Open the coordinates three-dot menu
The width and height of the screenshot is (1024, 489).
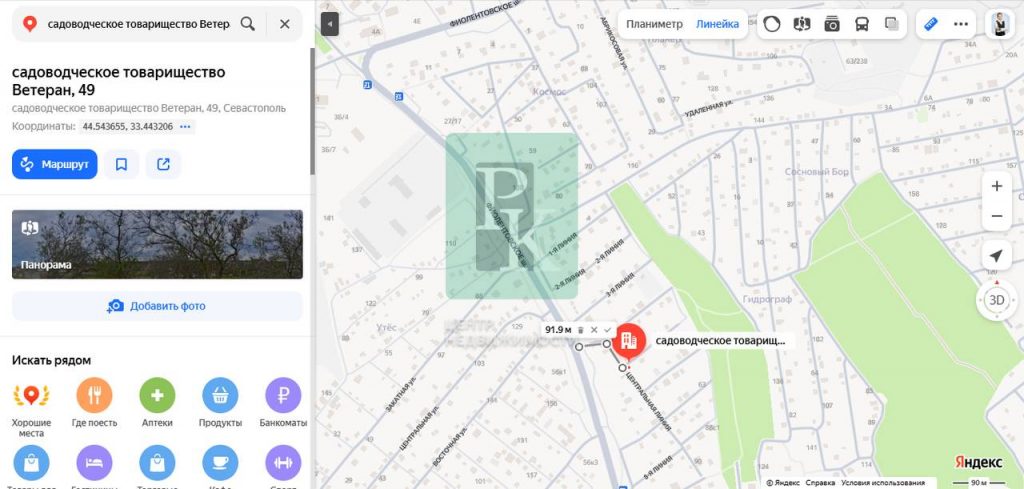[186, 127]
